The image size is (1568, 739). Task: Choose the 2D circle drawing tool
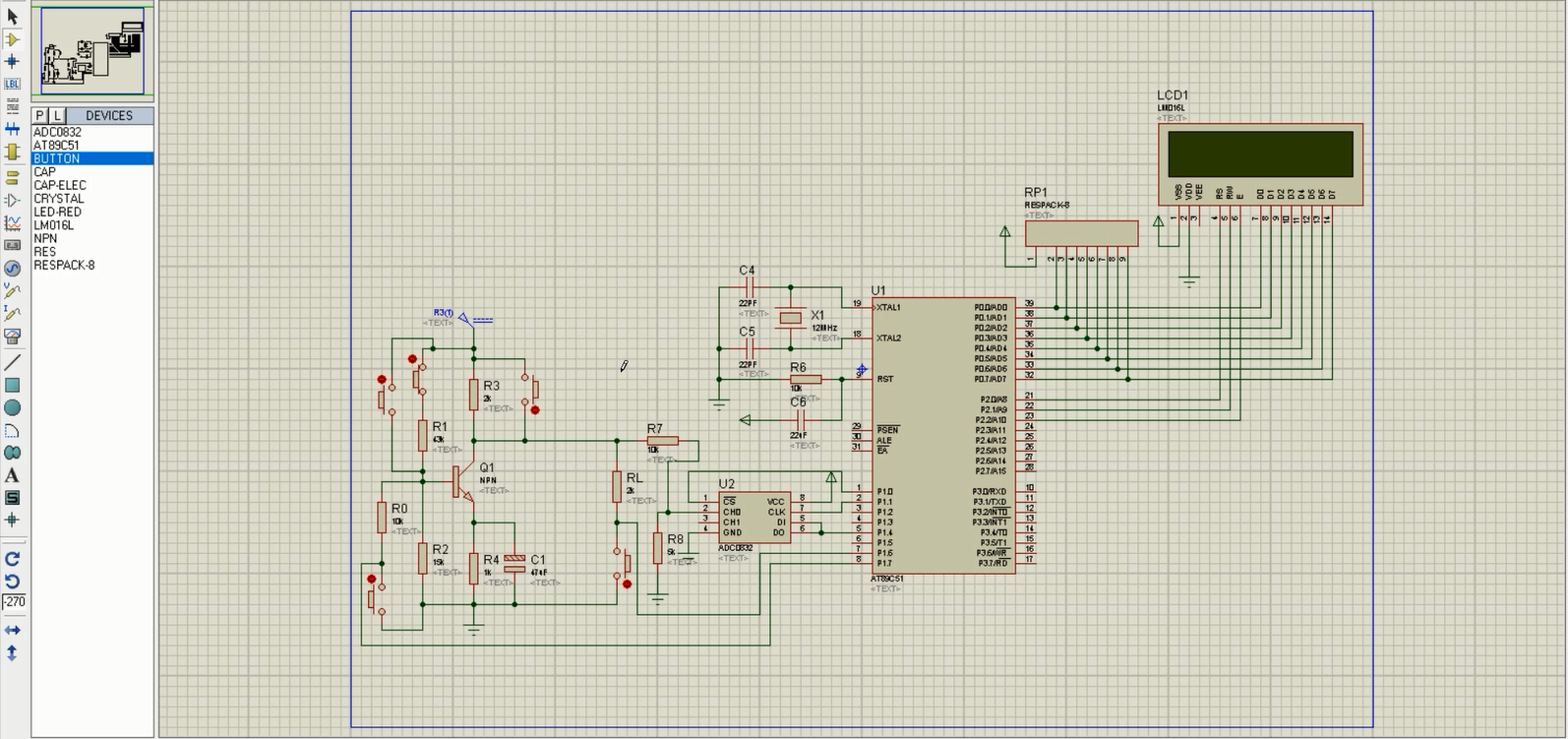tap(13, 407)
